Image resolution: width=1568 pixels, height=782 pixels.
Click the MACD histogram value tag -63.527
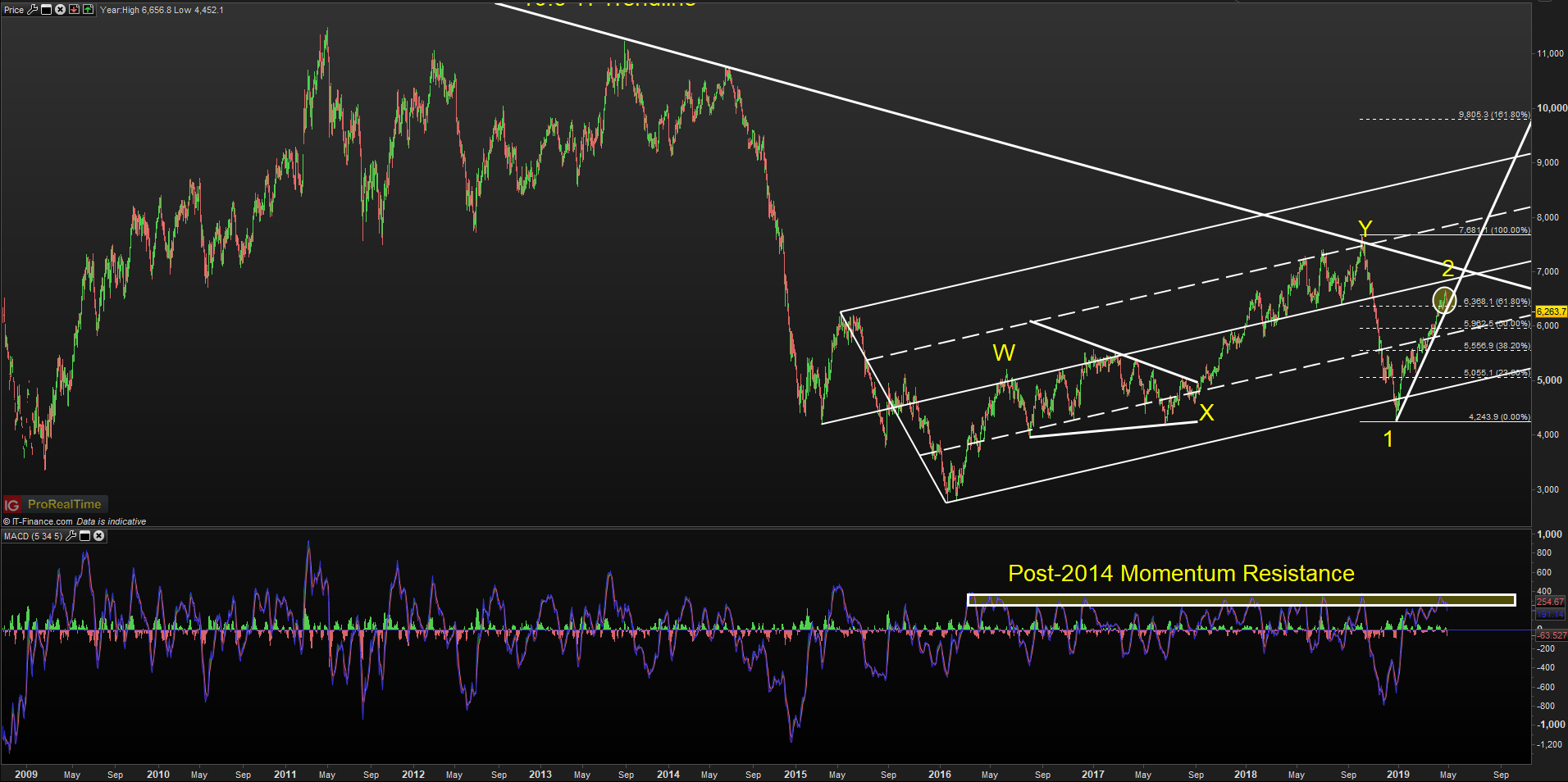1550,635
